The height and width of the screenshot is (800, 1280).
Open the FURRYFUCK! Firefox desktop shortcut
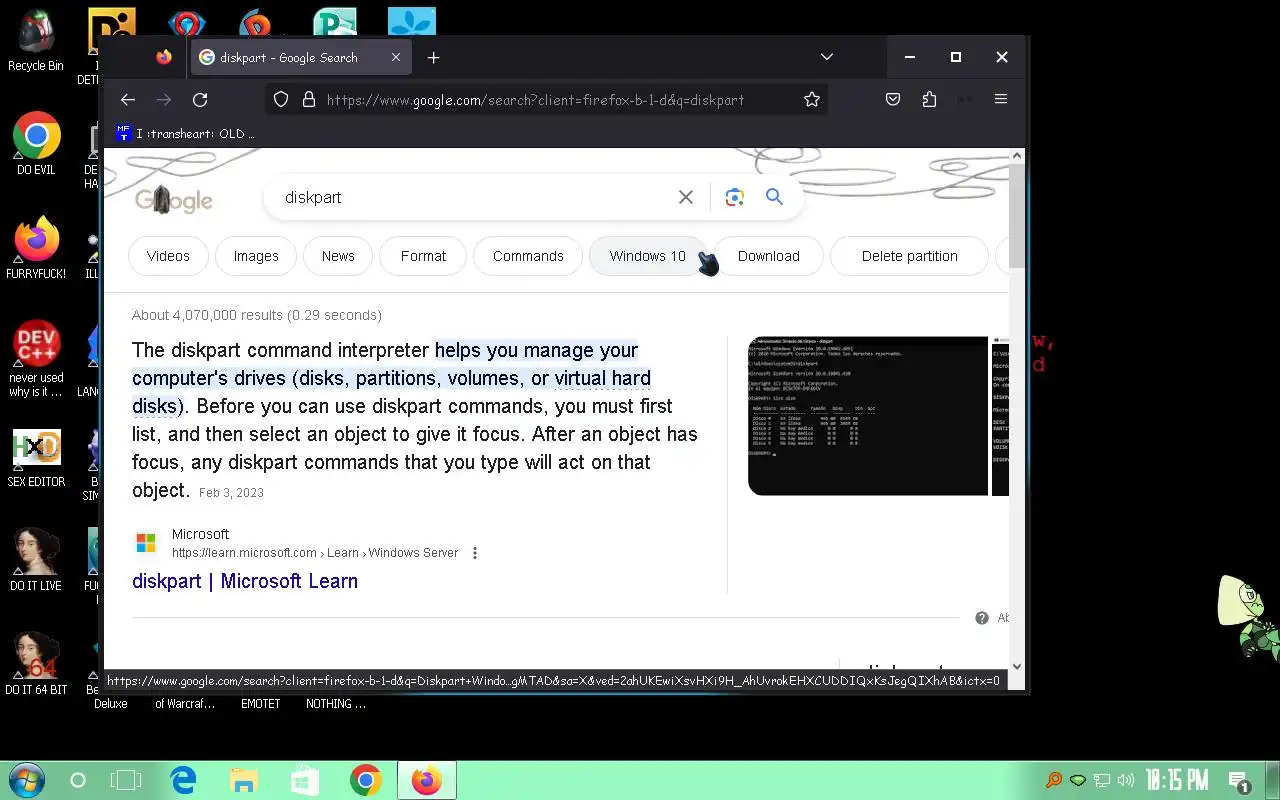coord(36,248)
